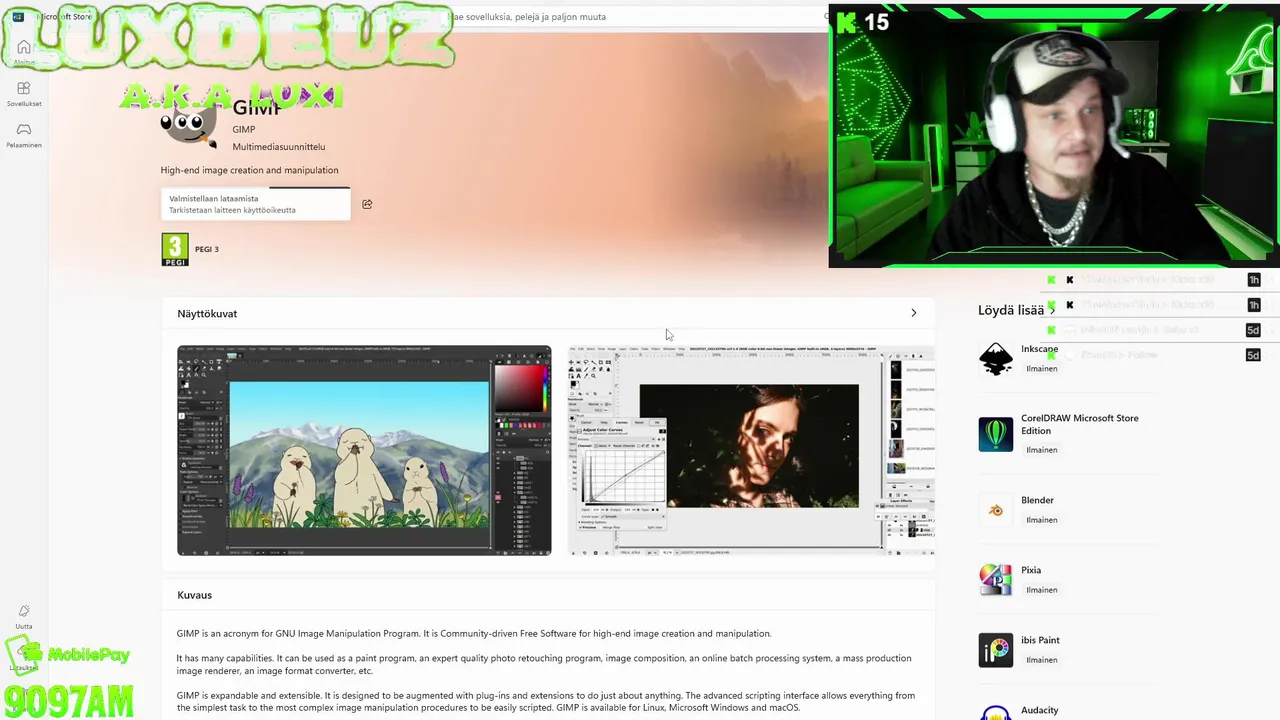The width and height of the screenshot is (1280, 720).
Task: Open the Pixia app title
Action: (1031, 570)
